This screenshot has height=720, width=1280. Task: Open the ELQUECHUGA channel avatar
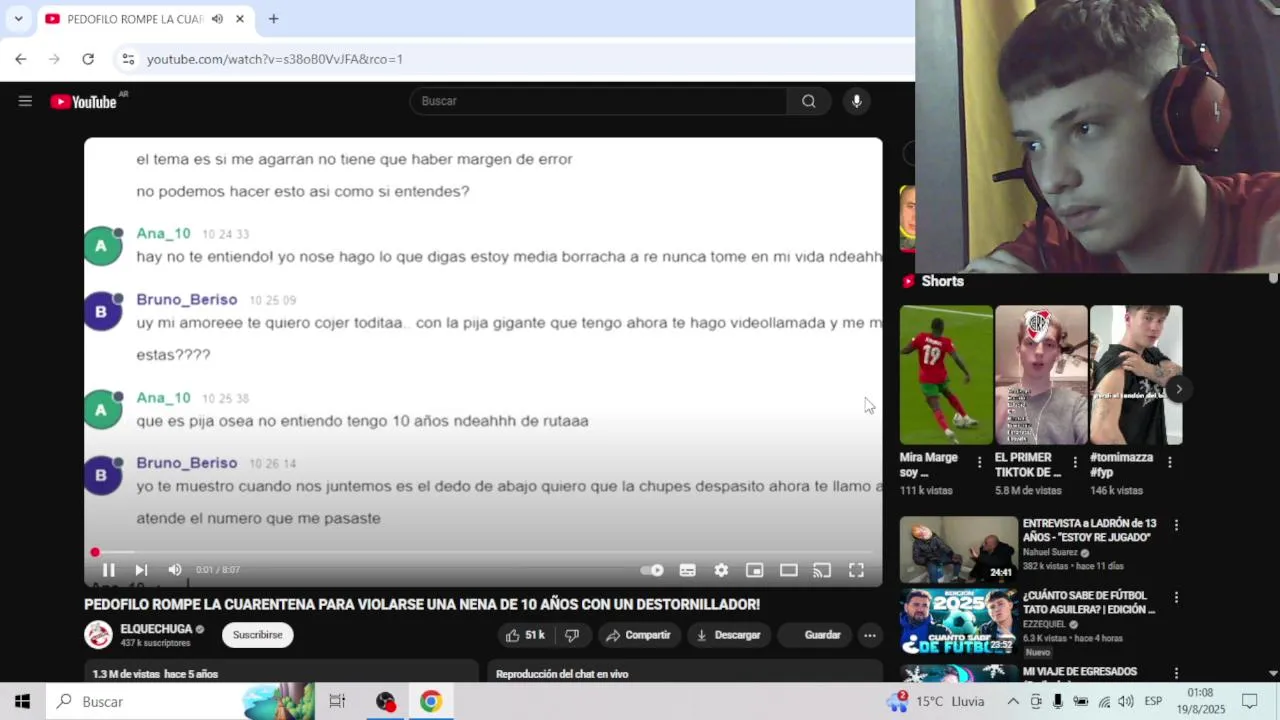[x=98, y=635]
